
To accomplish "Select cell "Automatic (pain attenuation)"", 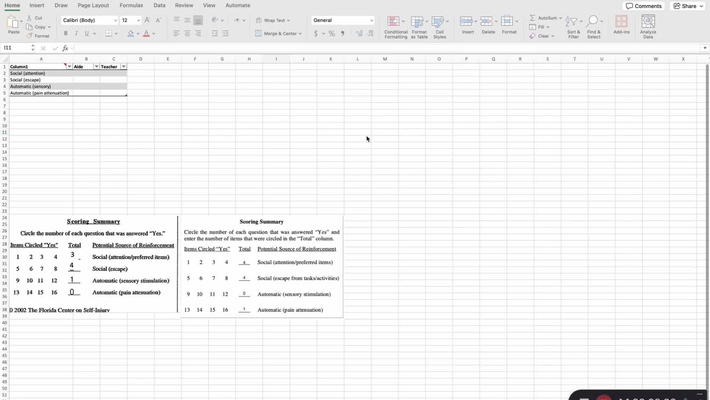I will pyautogui.click(x=41, y=93).
